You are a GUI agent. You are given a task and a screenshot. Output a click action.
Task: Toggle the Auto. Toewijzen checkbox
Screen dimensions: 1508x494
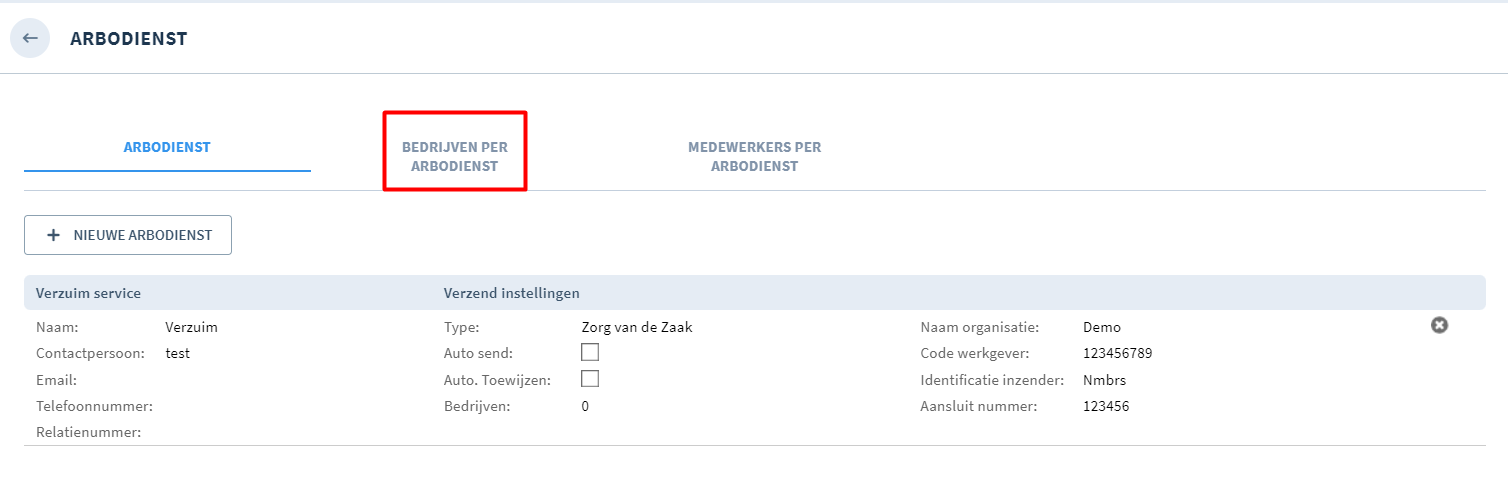pos(590,378)
